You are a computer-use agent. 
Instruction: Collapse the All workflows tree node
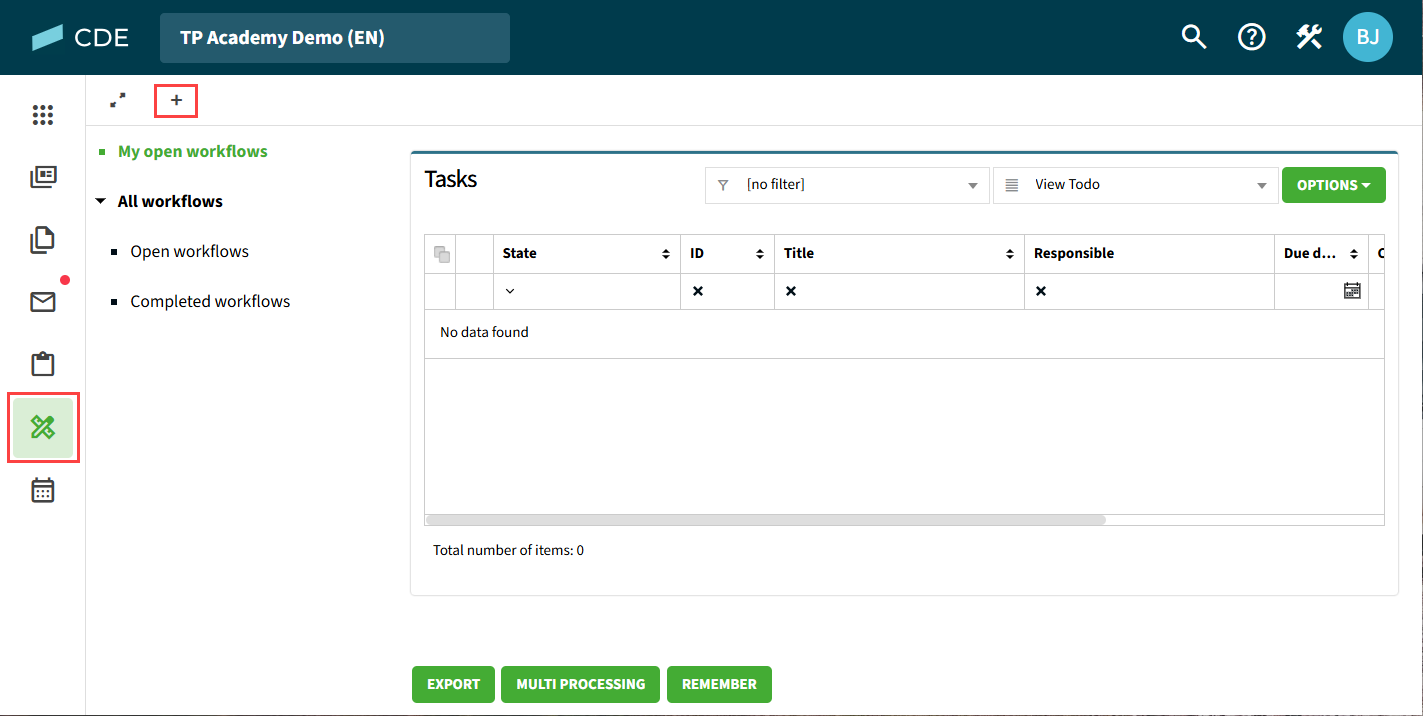pyautogui.click(x=101, y=202)
